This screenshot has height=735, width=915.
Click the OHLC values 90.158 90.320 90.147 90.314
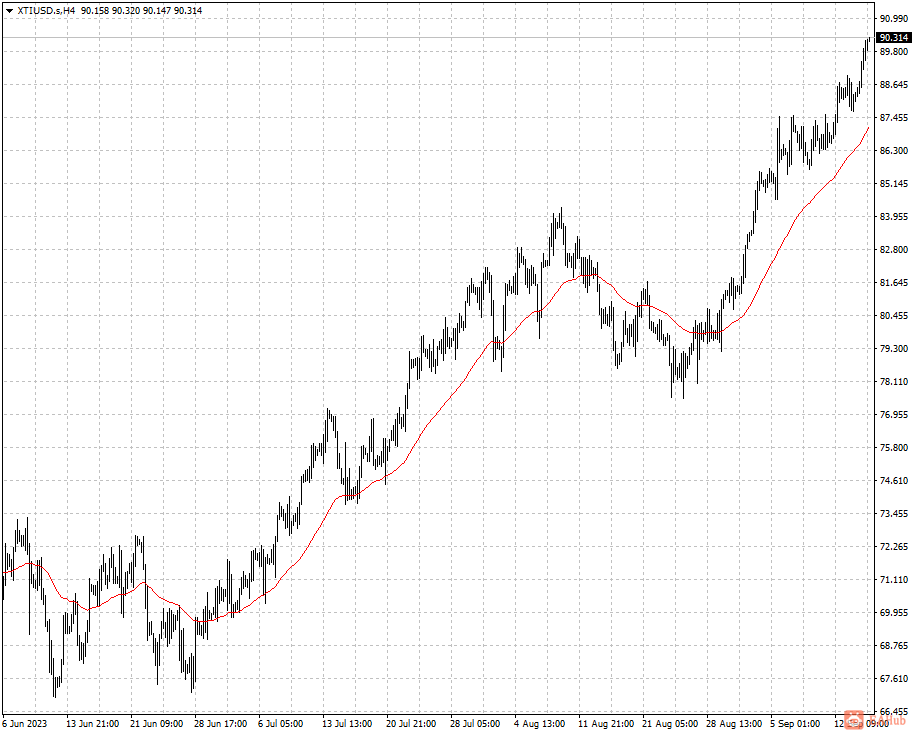141,10
